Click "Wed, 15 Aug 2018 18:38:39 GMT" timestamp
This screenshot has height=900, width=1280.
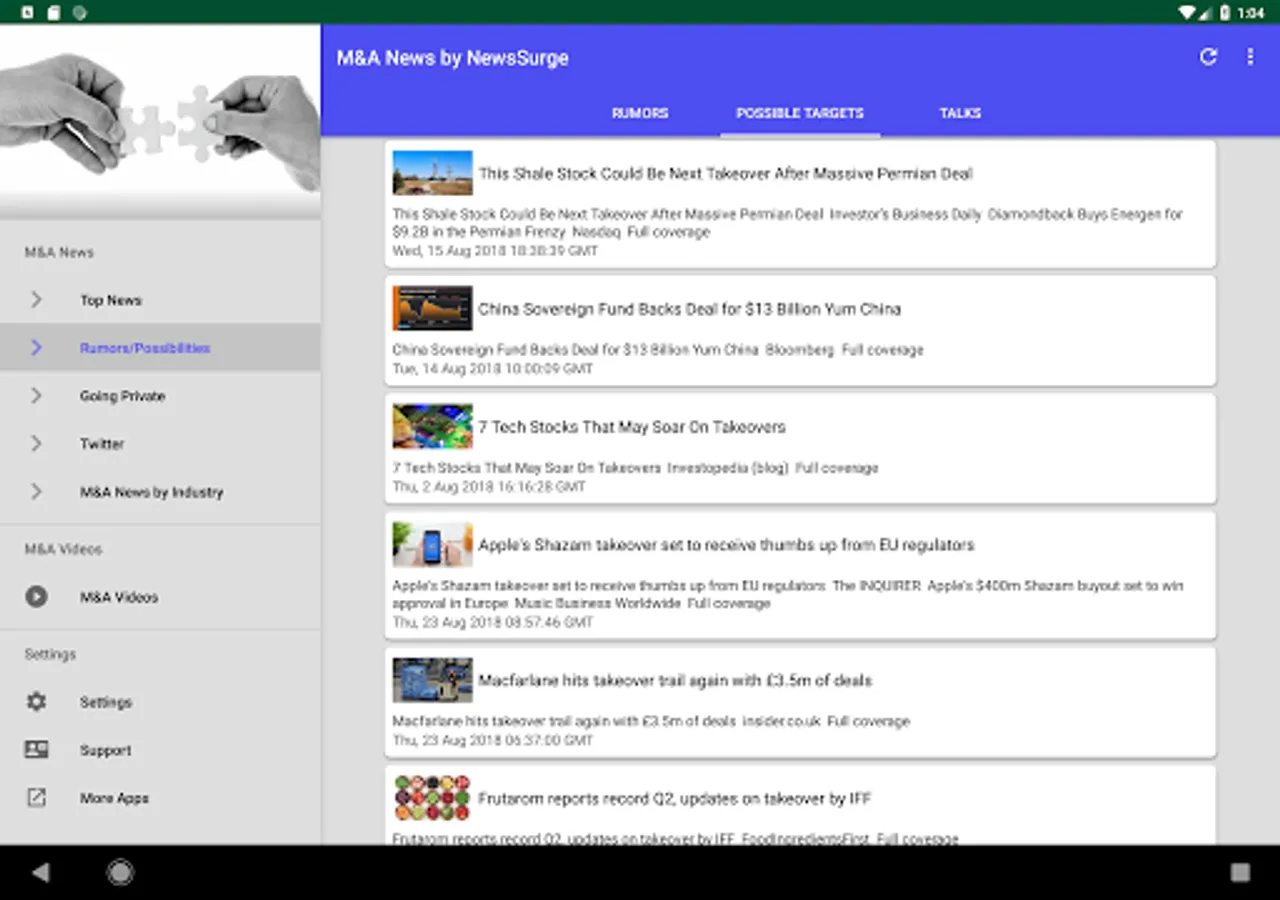pyautogui.click(x=495, y=251)
